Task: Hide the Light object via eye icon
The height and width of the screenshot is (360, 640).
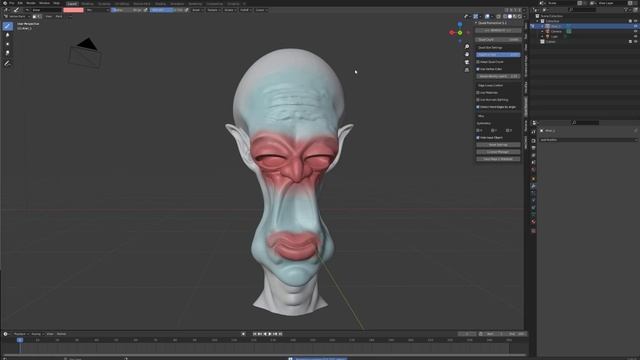Action: tap(636, 36)
